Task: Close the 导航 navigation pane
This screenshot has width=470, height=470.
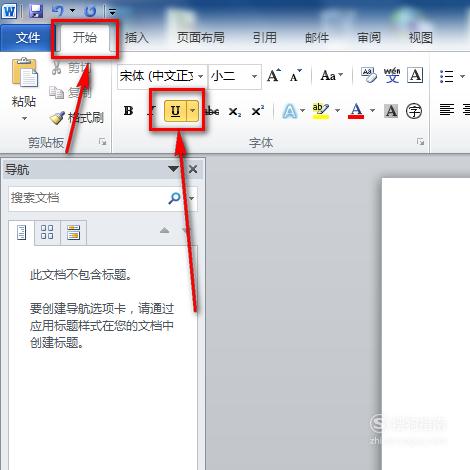Action: [x=193, y=169]
